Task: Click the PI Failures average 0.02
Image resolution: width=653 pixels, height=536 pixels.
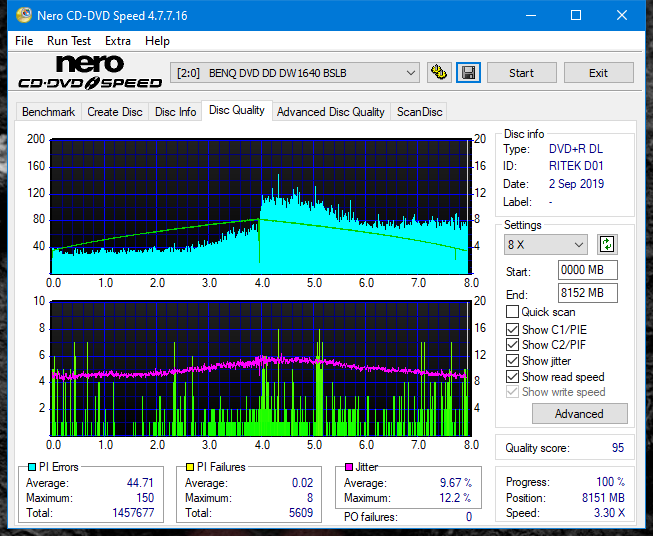Action: [302, 483]
